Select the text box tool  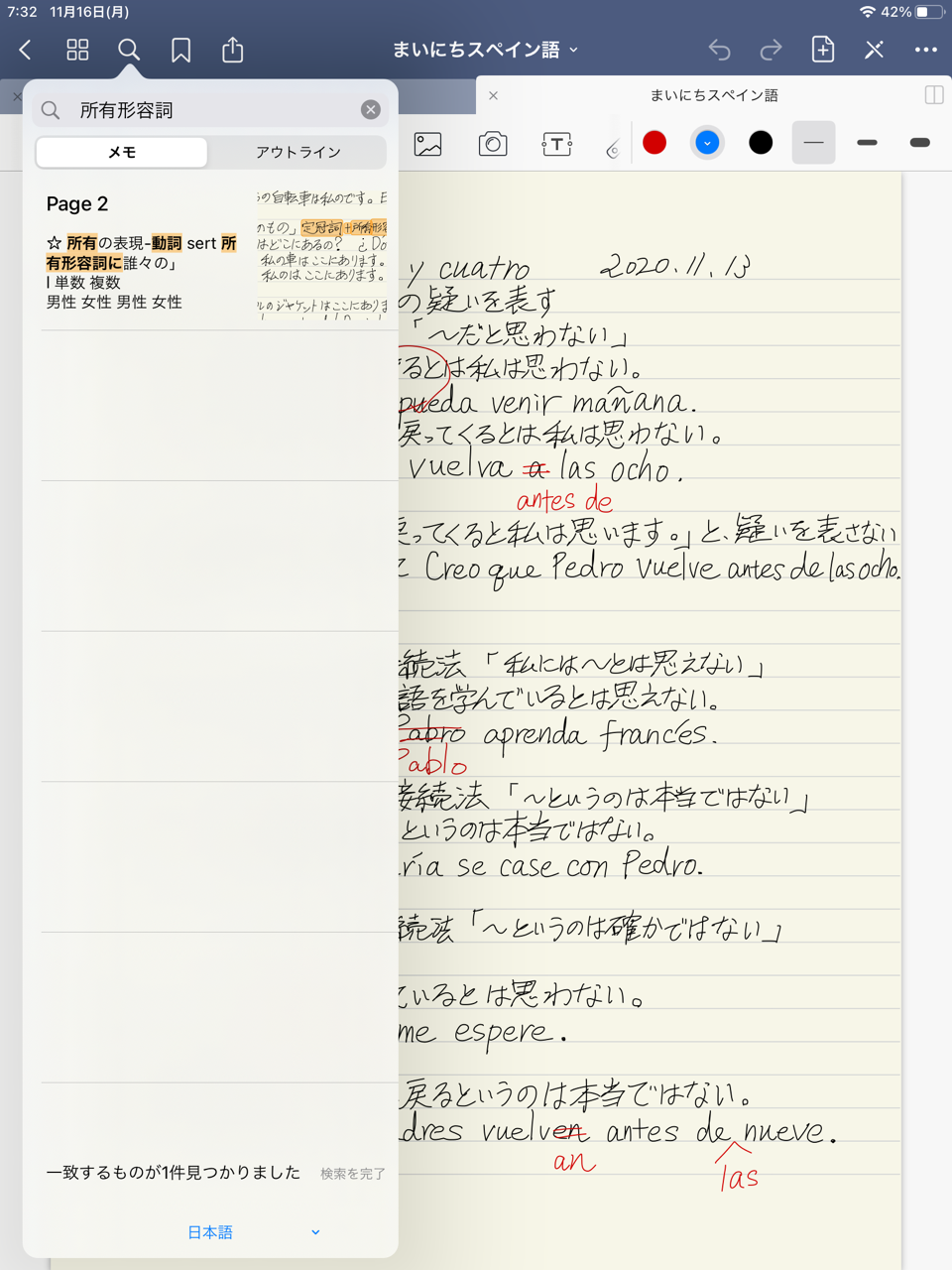click(x=556, y=144)
